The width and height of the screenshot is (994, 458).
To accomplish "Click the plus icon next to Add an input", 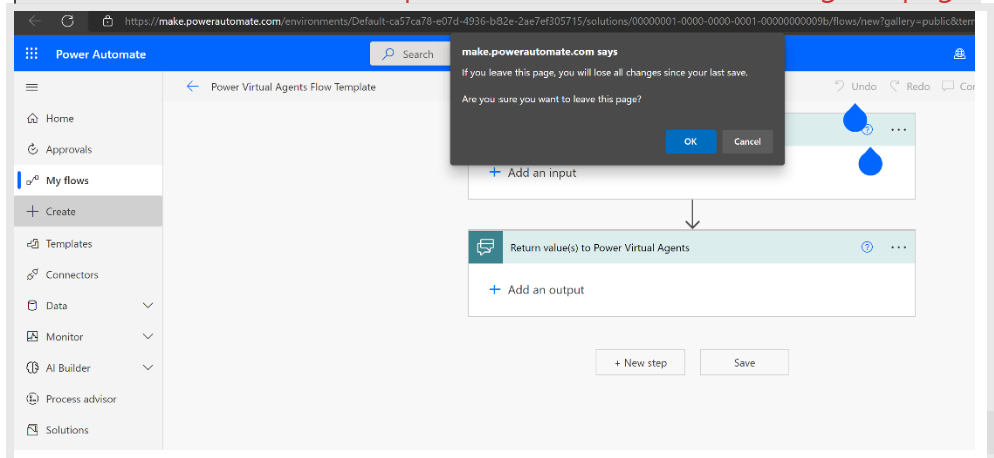I will 495,172.
